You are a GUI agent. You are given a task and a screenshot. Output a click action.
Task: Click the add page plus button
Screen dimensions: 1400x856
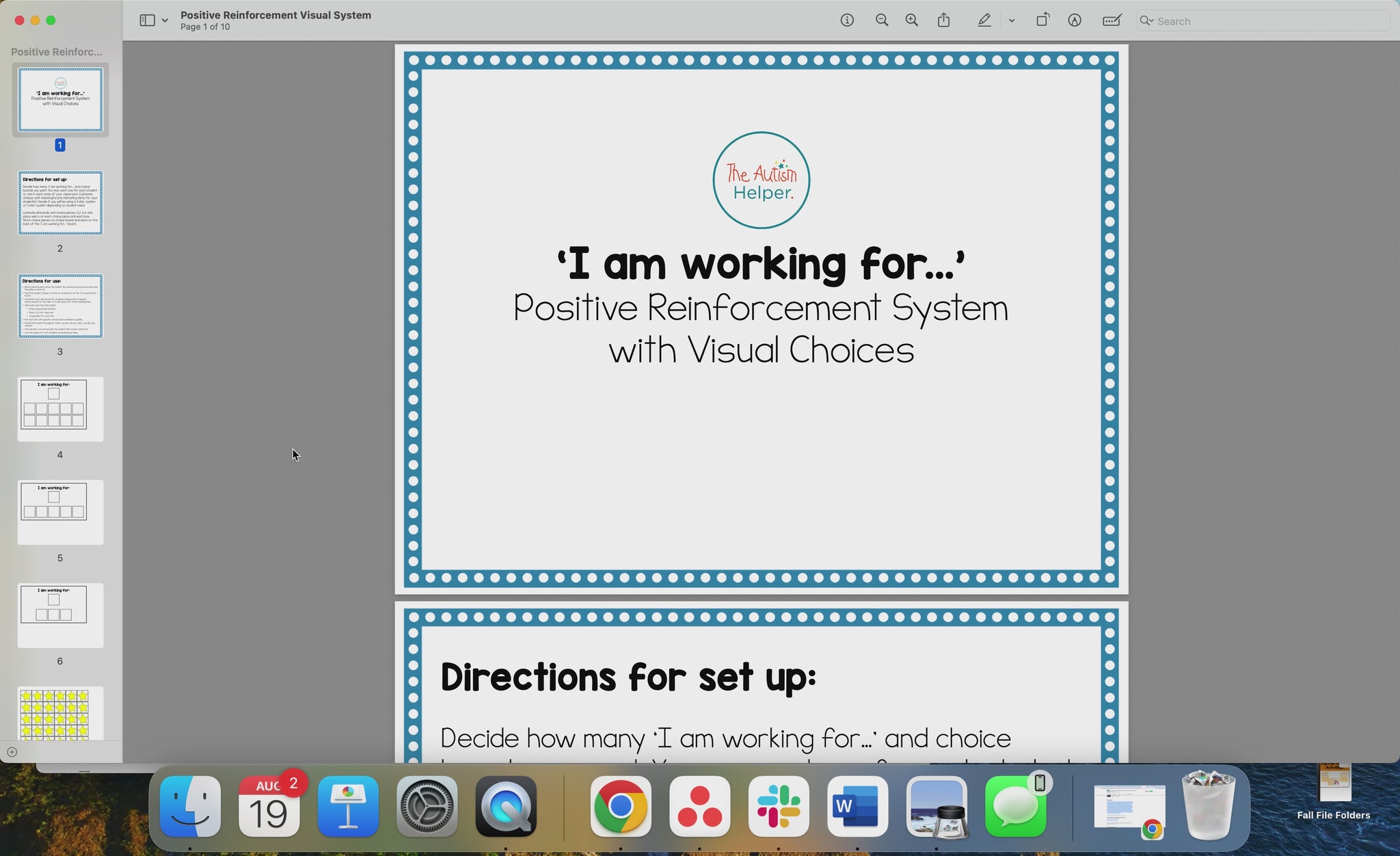12,752
